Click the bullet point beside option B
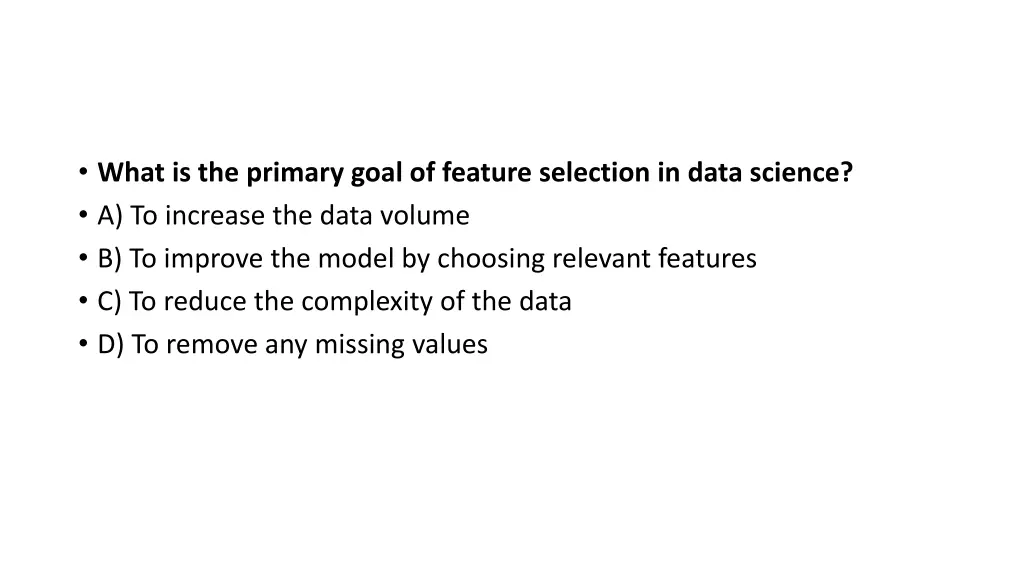1024x576 pixels. tap(82, 259)
